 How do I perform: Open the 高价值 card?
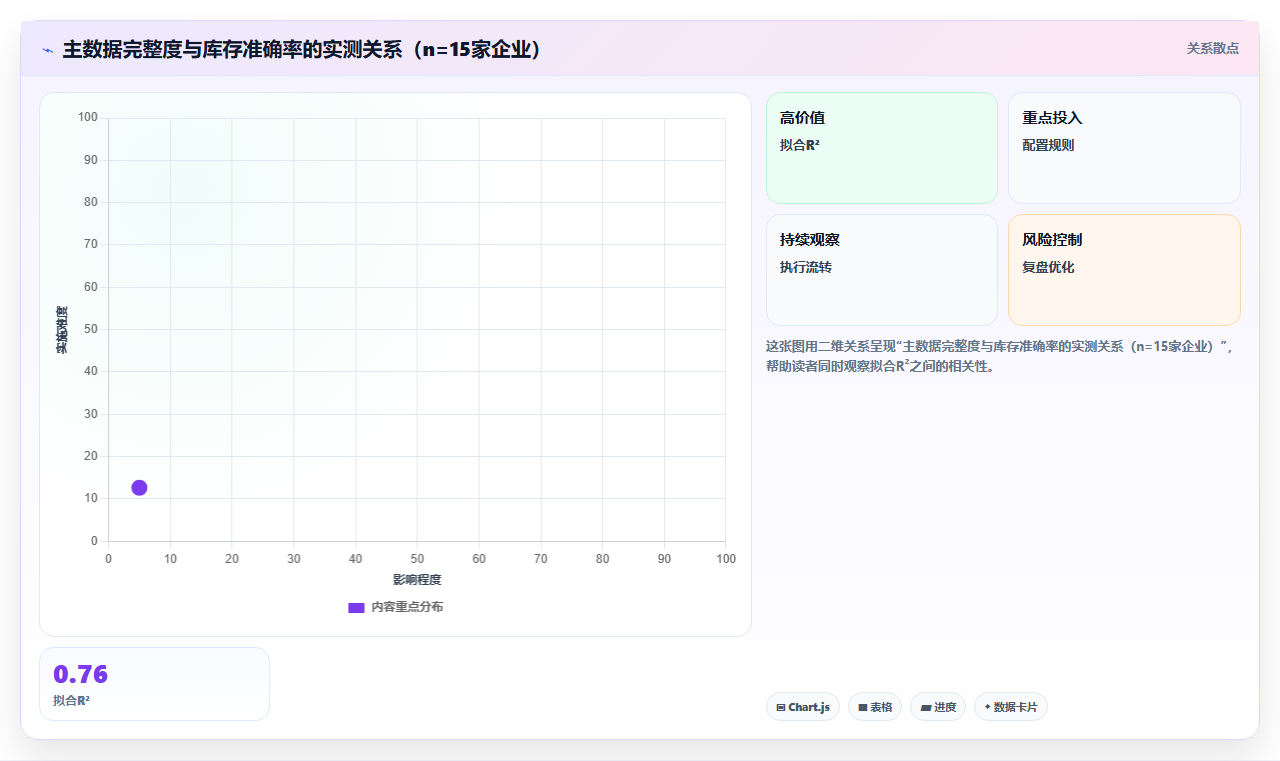[x=882, y=148]
